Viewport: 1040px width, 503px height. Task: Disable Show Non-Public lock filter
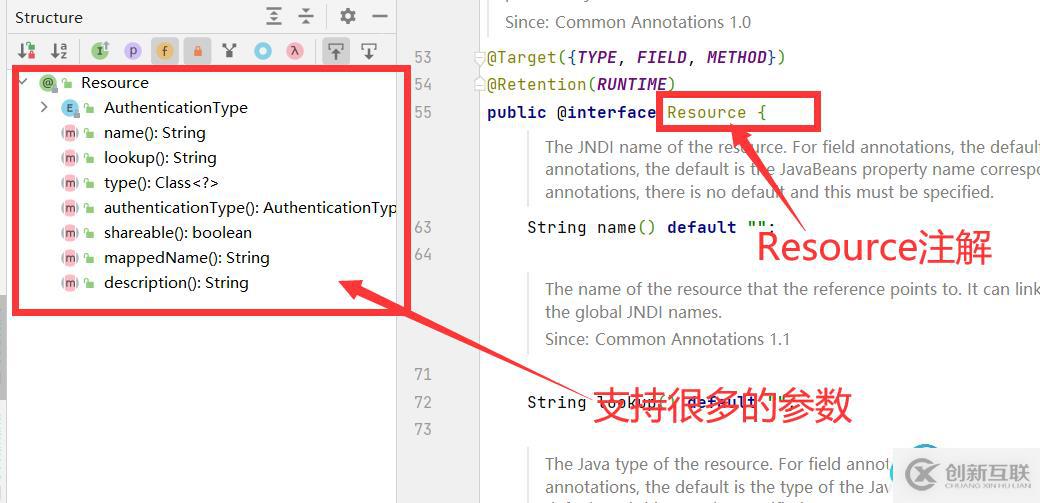tap(197, 50)
